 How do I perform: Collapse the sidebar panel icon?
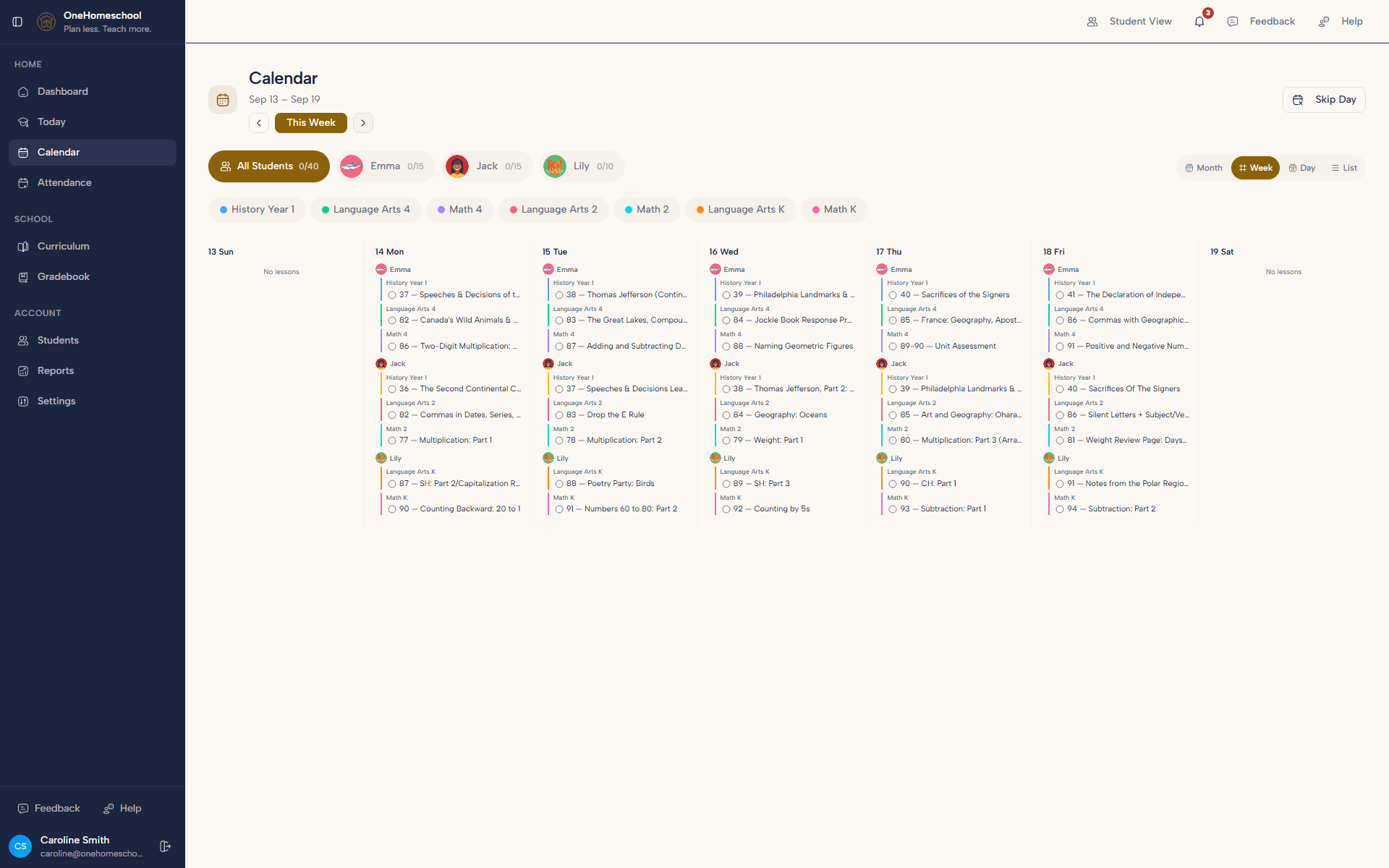(x=17, y=22)
